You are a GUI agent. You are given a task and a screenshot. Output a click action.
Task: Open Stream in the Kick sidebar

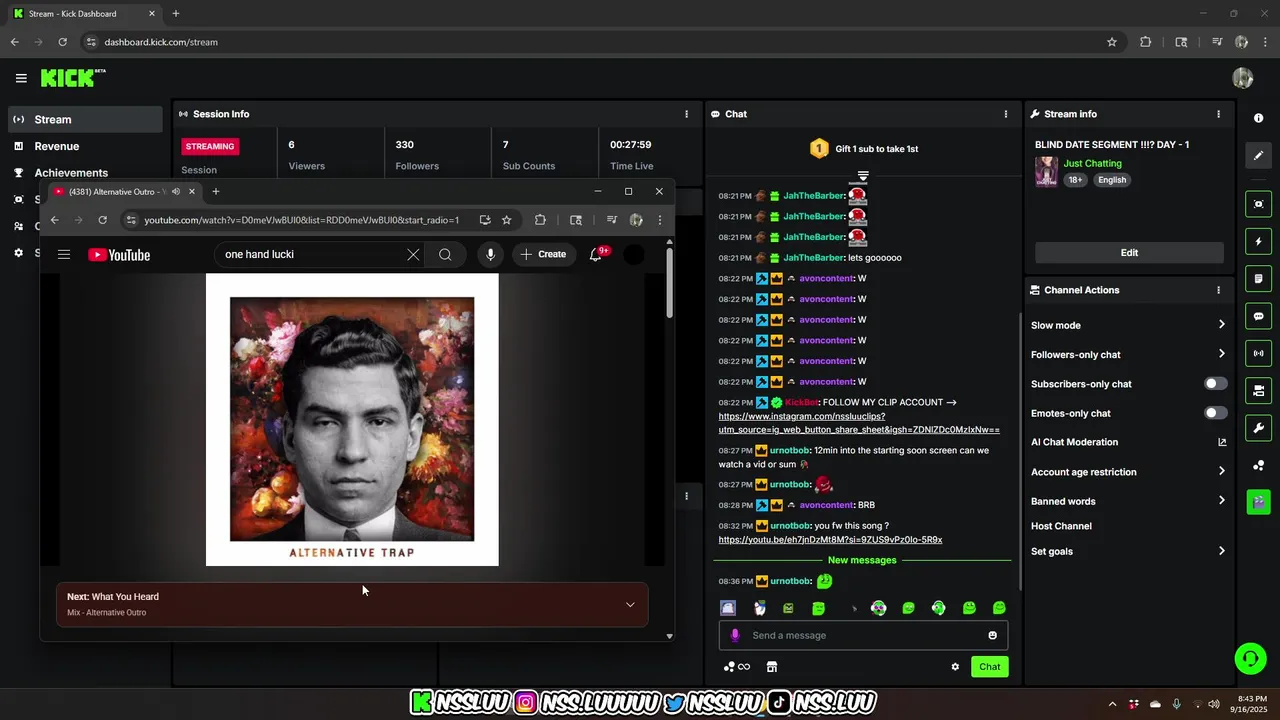point(85,119)
